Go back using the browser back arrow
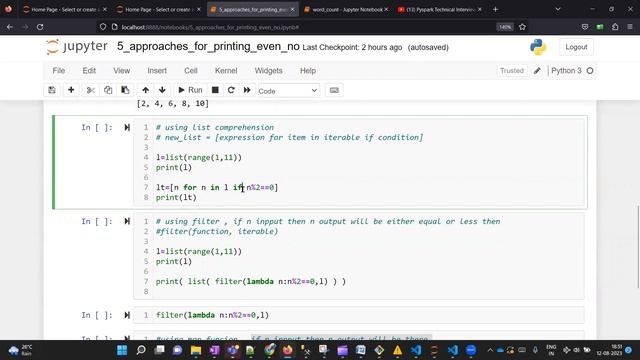This screenshot has height=360, width=640. 10,27
